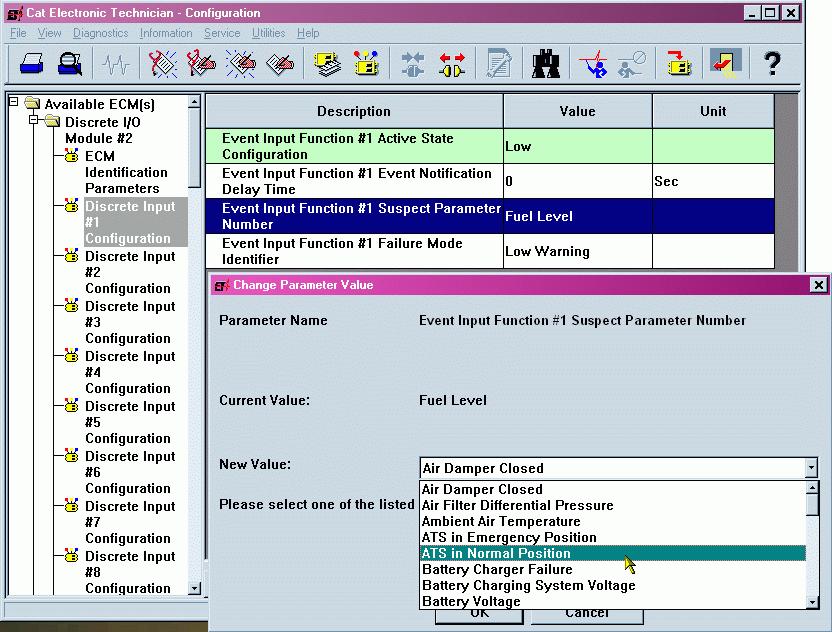Select the Suspect Parameter Number row
832x632 pixels.
click(x=490, y=216)
